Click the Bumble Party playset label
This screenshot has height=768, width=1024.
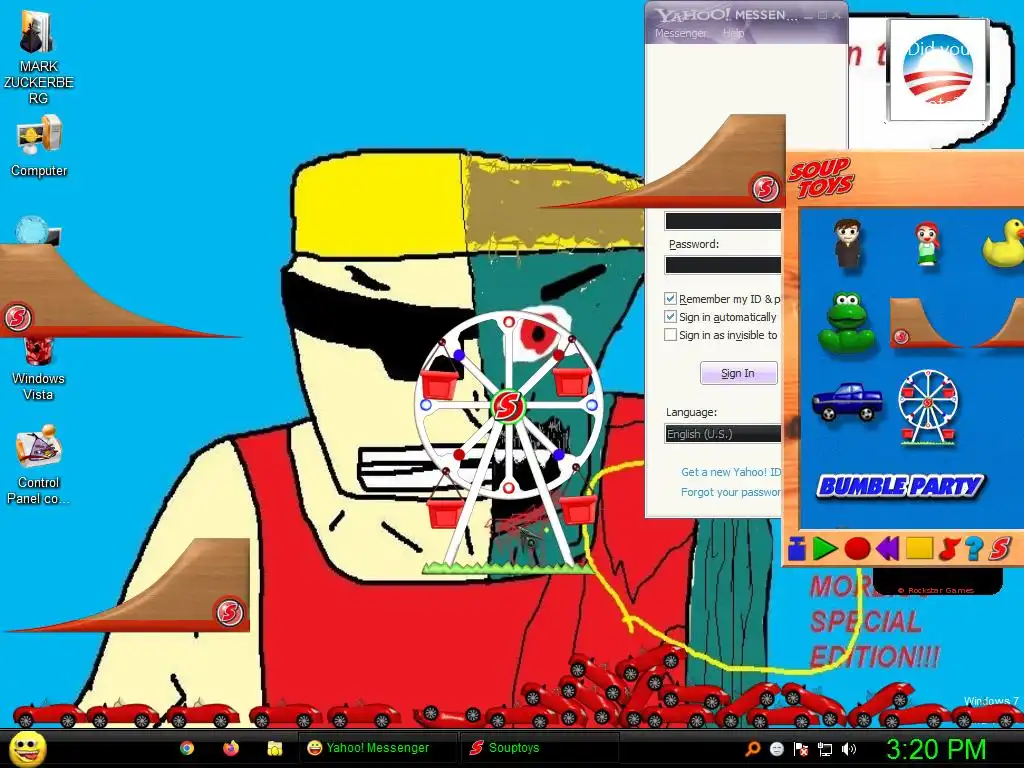900,486
